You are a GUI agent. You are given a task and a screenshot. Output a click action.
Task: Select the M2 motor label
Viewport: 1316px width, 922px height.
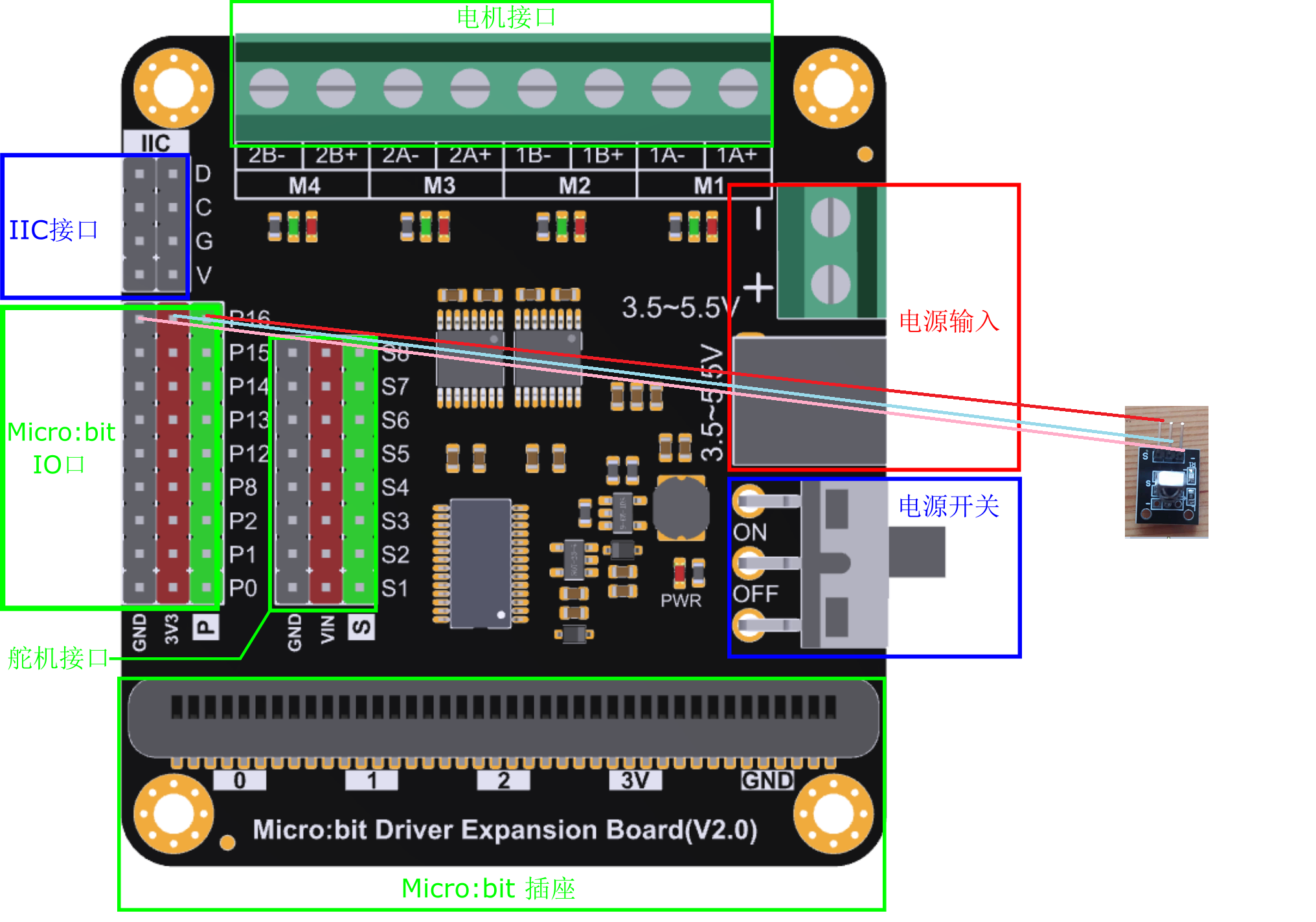point(574,186)
